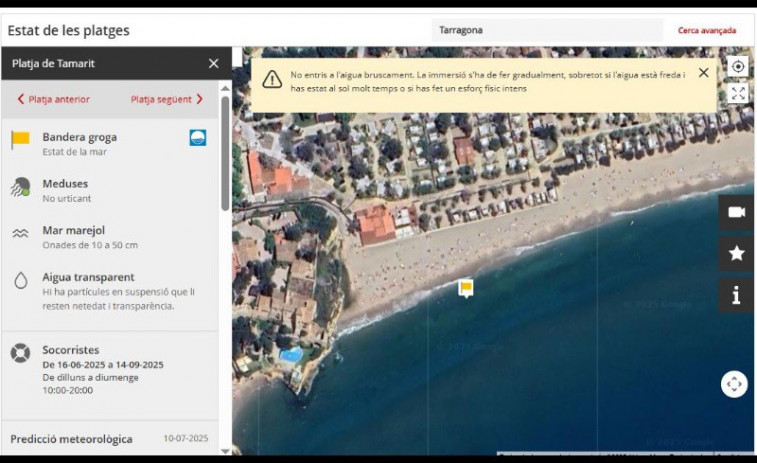
Task: Click the Aigua transparent droplet icon
Action: tap(20, 280)
